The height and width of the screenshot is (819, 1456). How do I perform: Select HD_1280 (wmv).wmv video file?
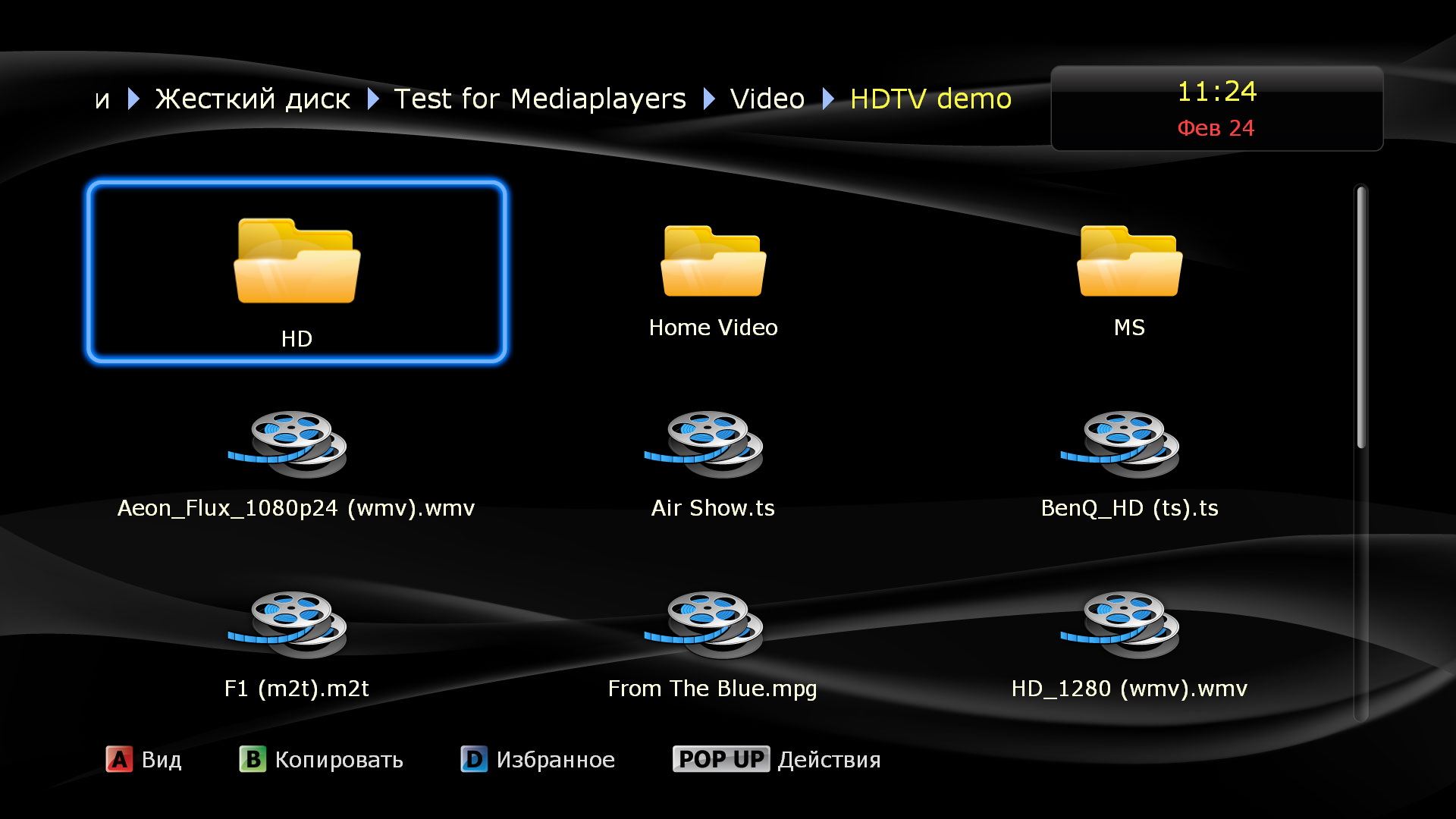1121,625
